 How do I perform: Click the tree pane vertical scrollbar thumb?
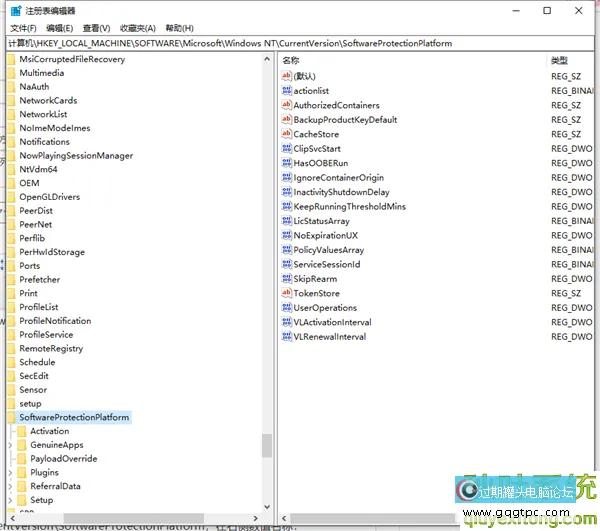267,446
